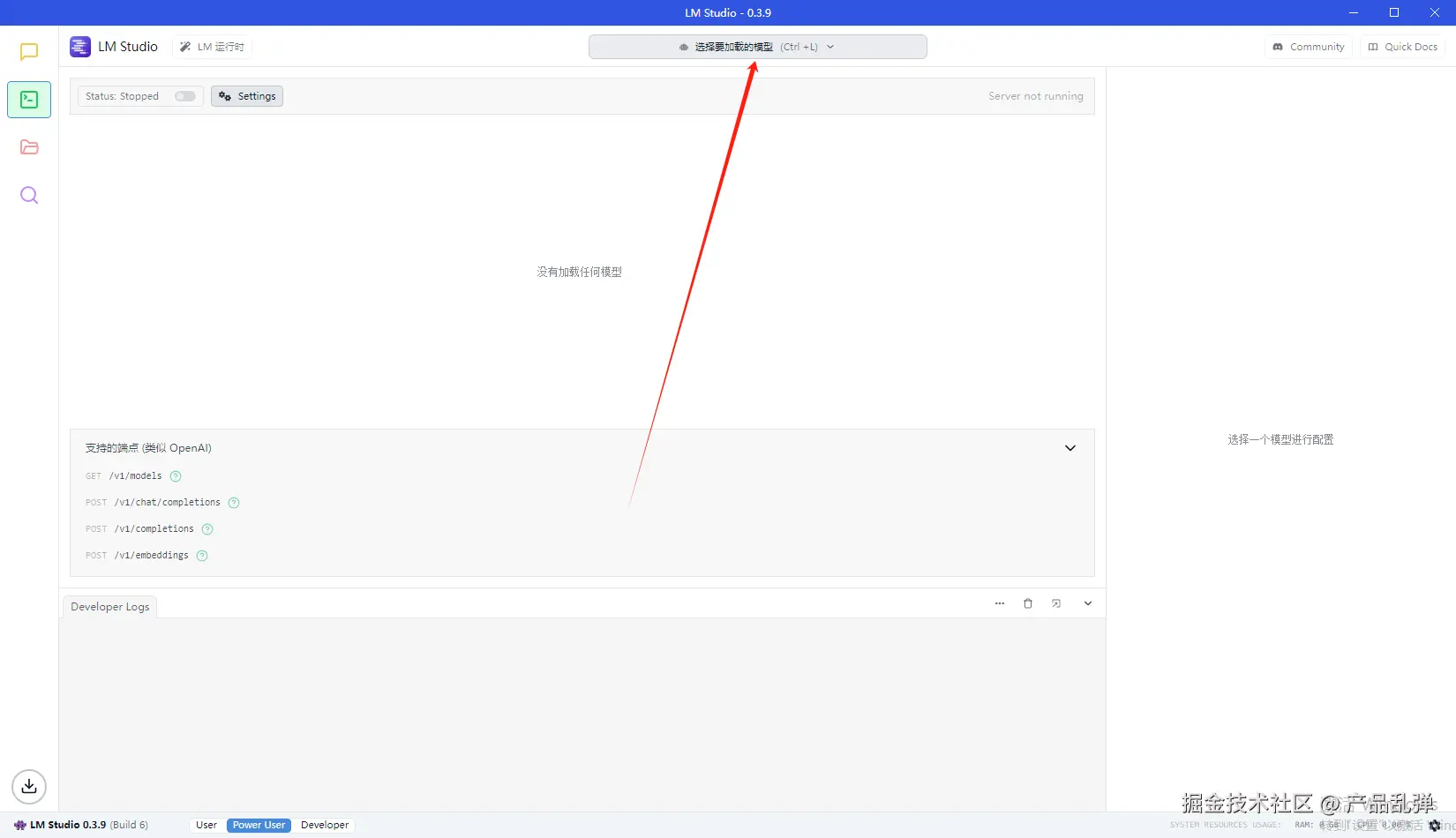Open the My Models folder icon

(x=29, y=147)
